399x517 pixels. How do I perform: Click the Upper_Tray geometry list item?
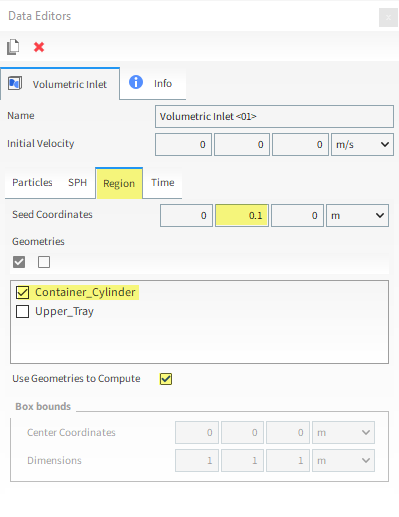[x=64, y=312]
